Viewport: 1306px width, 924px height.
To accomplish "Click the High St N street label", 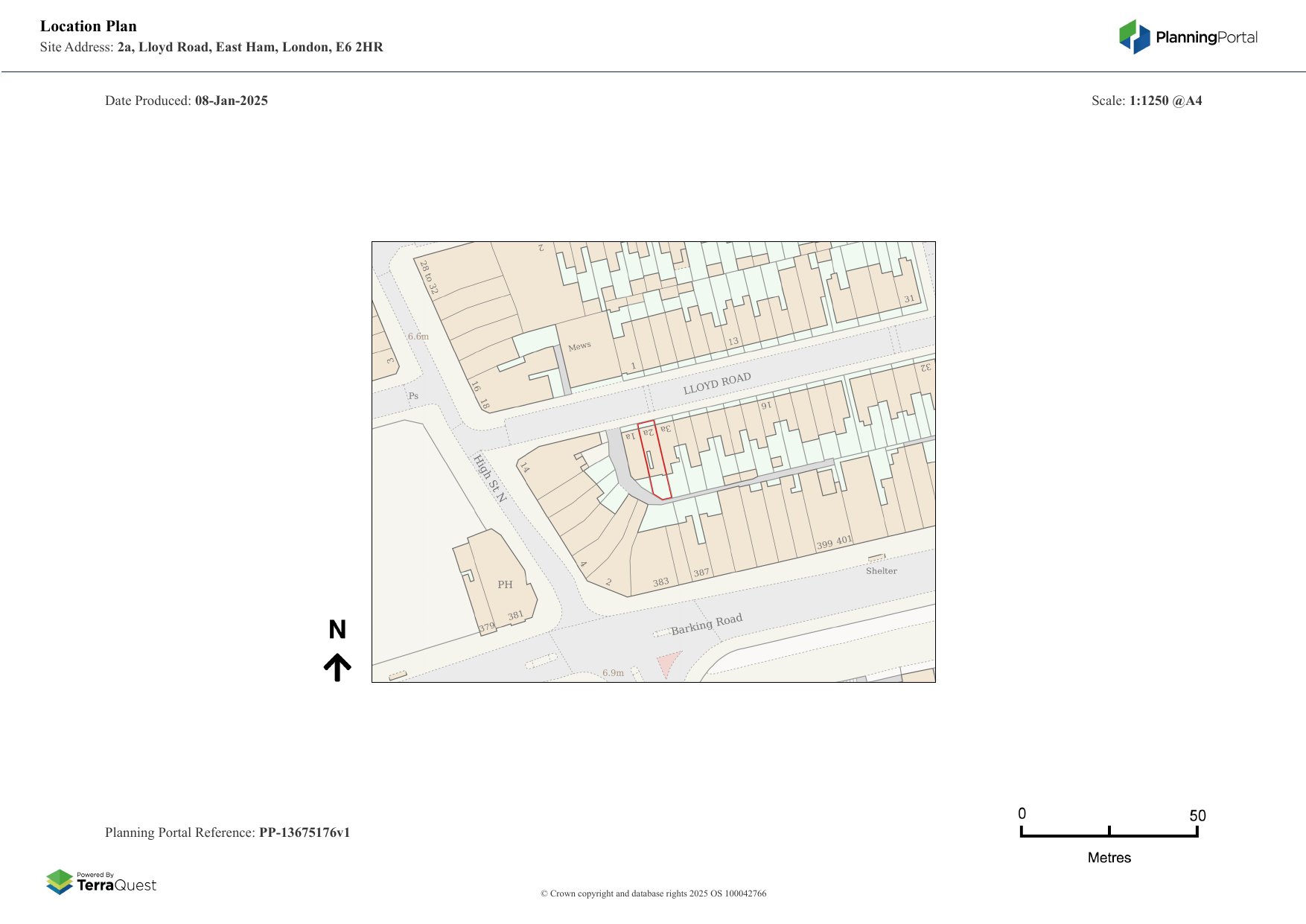I will click(x=490, y=478).
